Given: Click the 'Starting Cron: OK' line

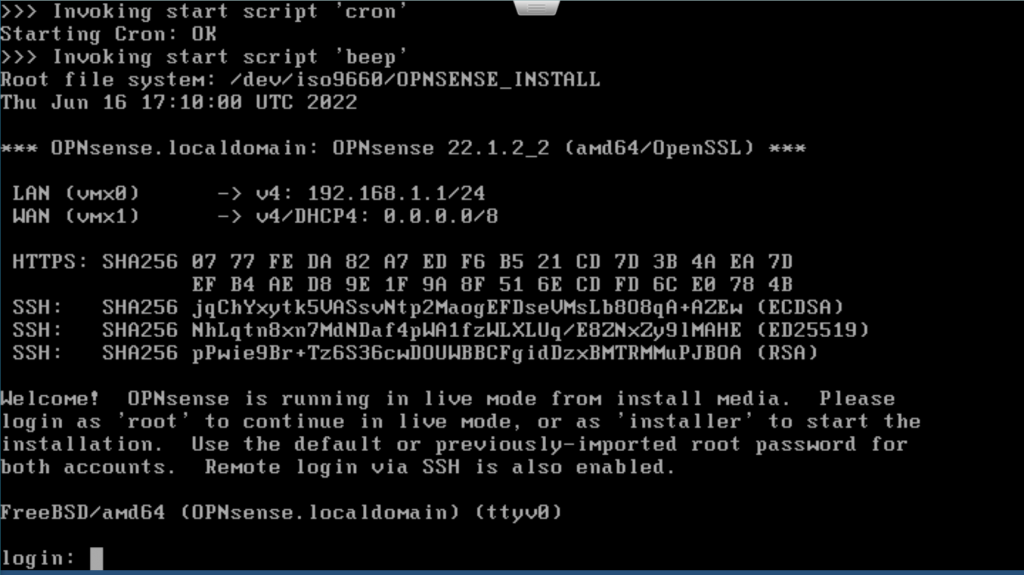Looking at the screenshot, I should pos(108,34).
